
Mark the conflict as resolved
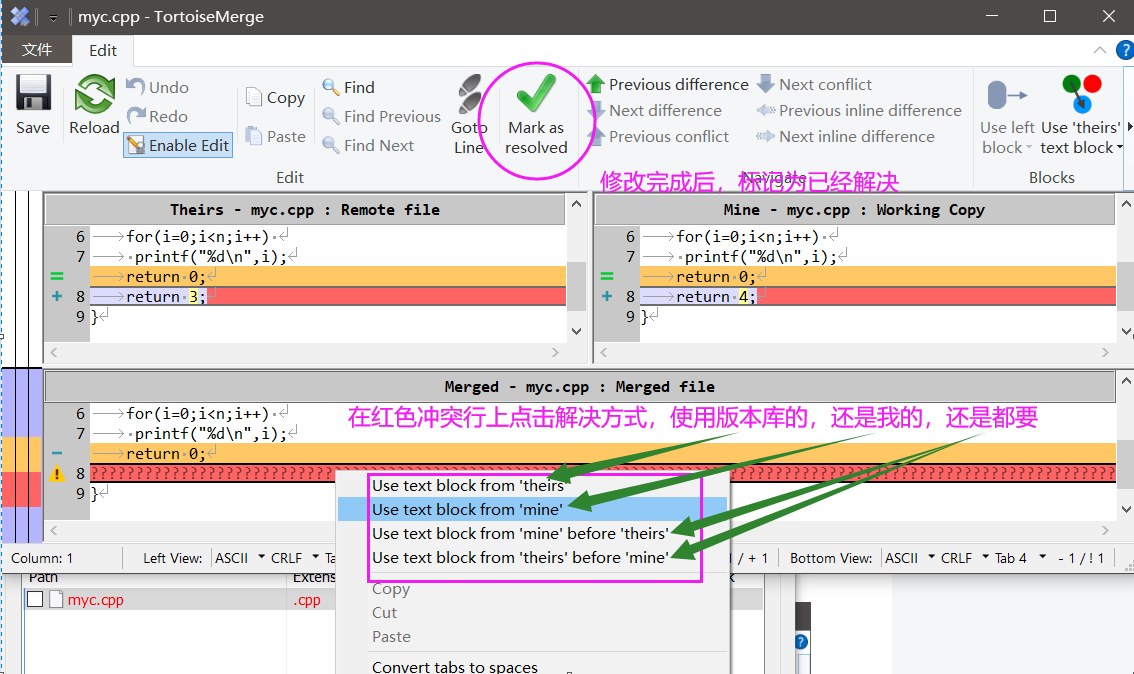(x=536, y=116)
